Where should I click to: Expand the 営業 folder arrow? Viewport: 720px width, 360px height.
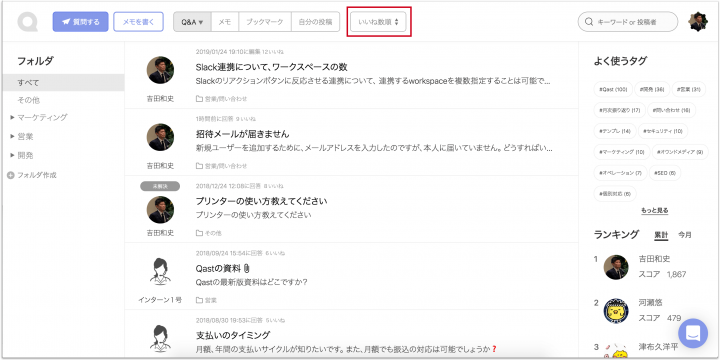click(x=12, y=136)
